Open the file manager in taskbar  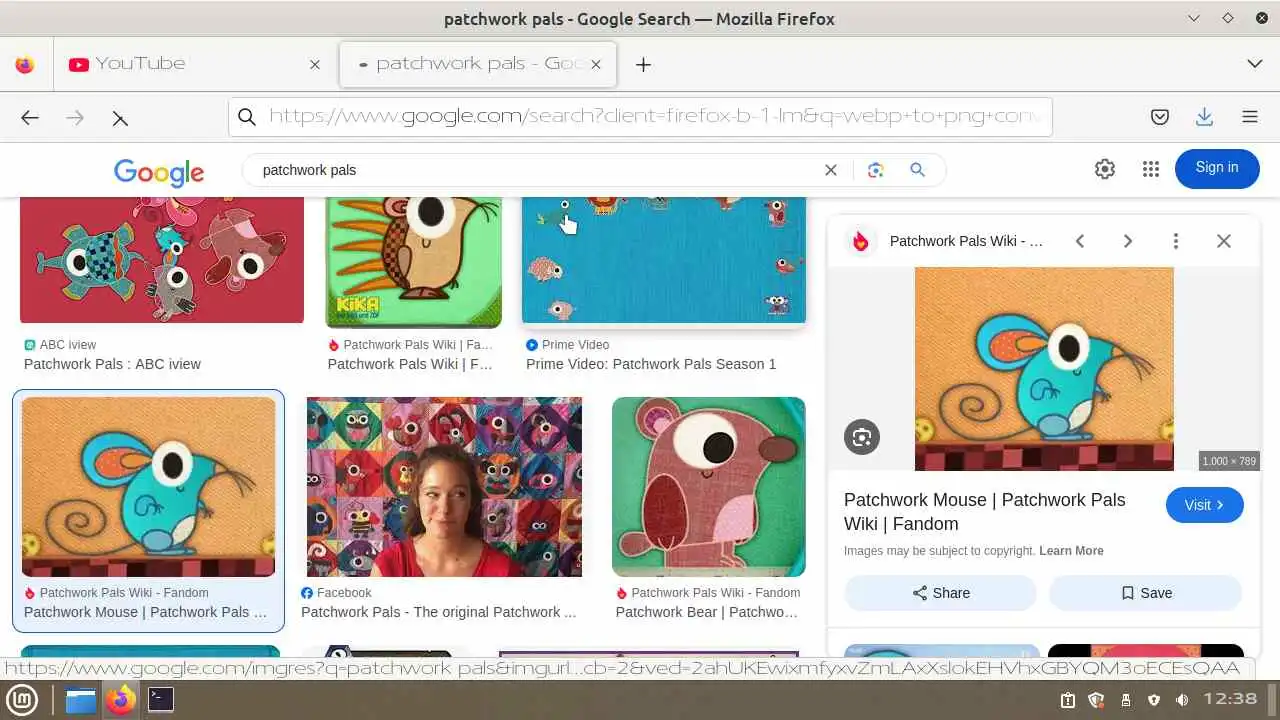point(81,700)
